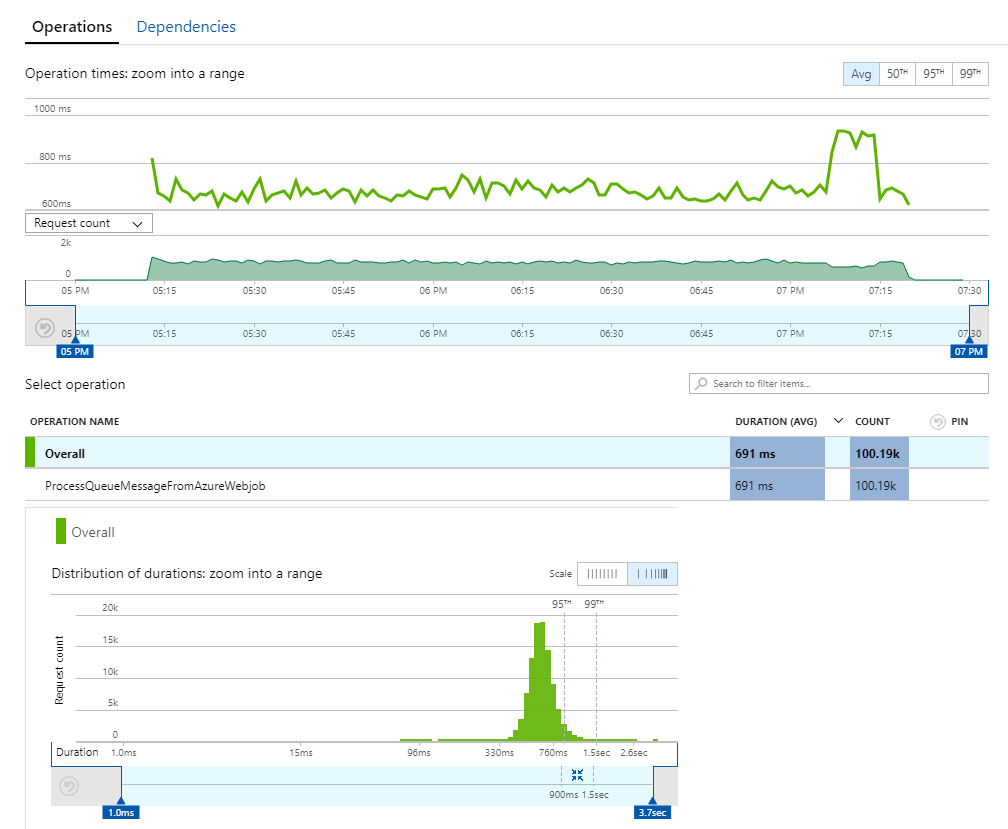
Task: Sort by the COUNT column header
Action: point(872,422)
